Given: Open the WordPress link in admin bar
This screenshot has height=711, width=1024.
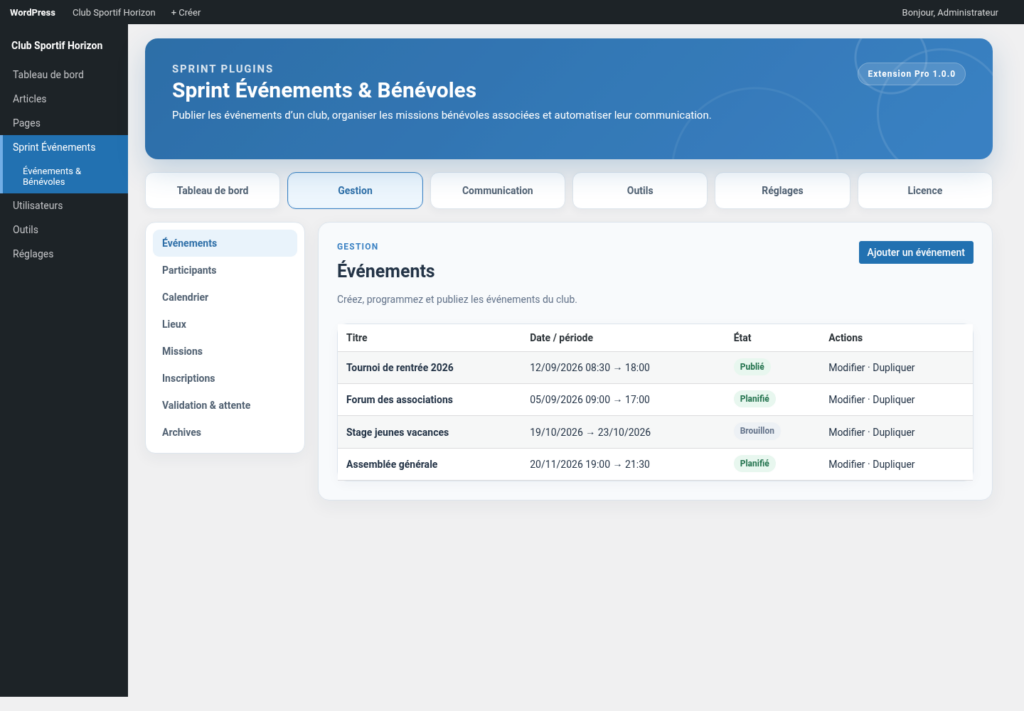Looking at the screenshot, I should [x=32, y=12].
